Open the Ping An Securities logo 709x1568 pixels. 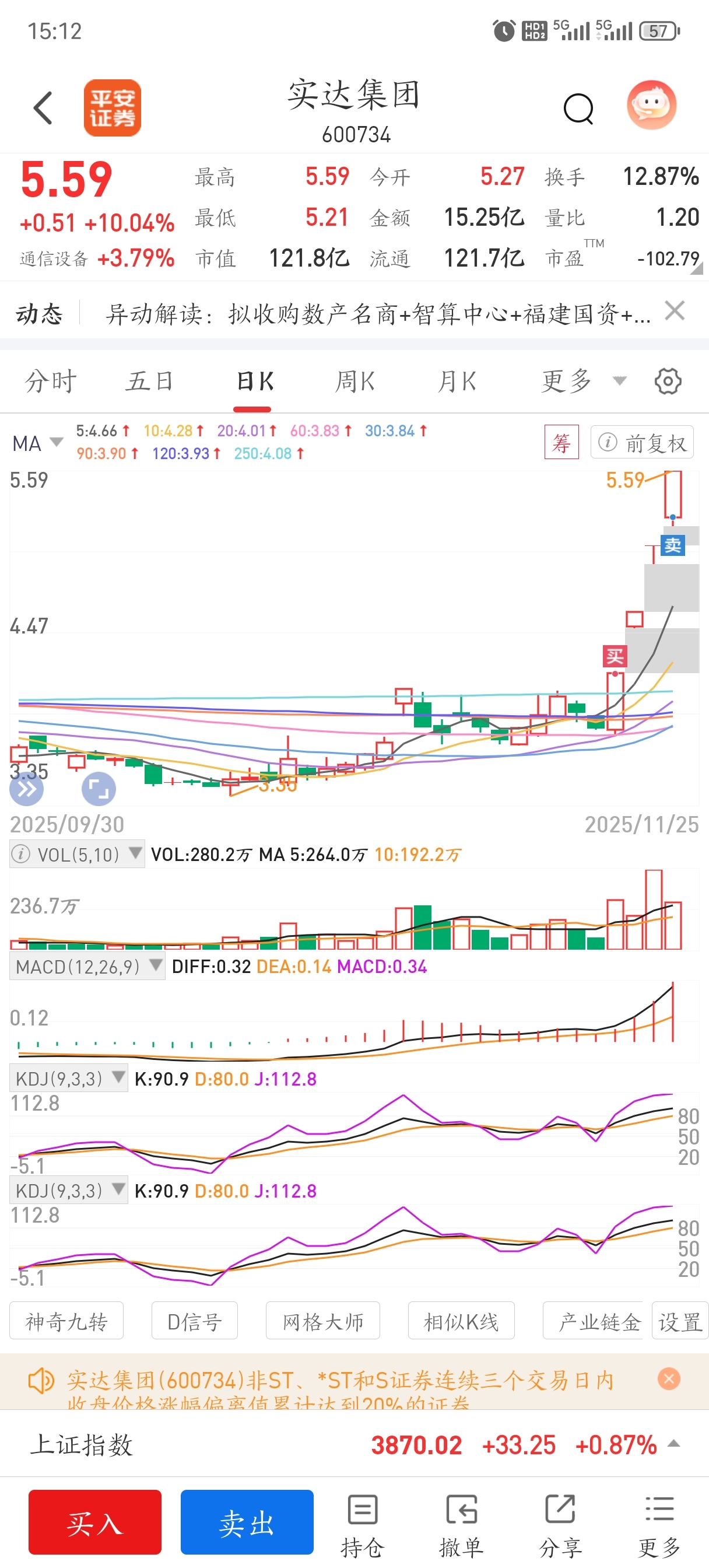click(112, 108)
